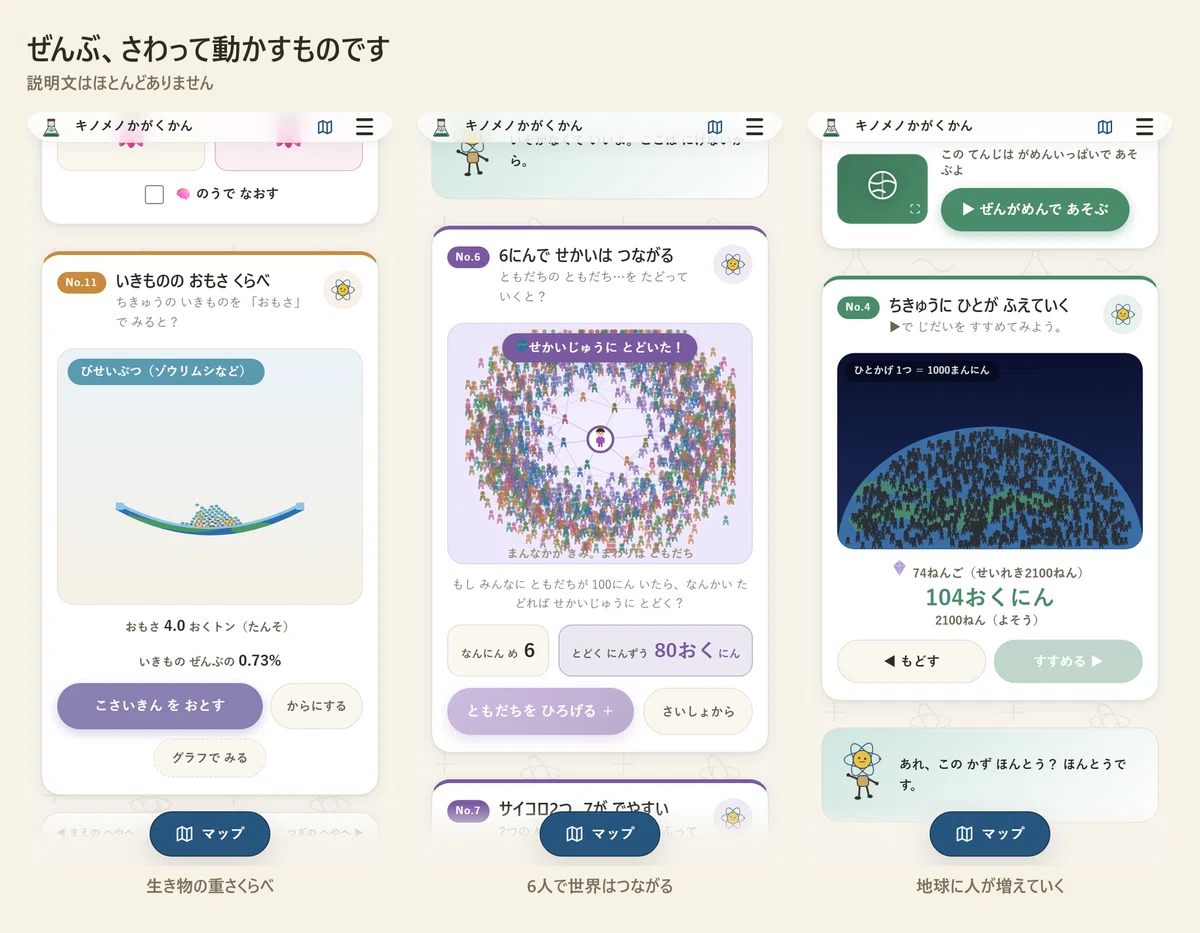Click the flask logo in the right phone header

click(x=830, y=126)
